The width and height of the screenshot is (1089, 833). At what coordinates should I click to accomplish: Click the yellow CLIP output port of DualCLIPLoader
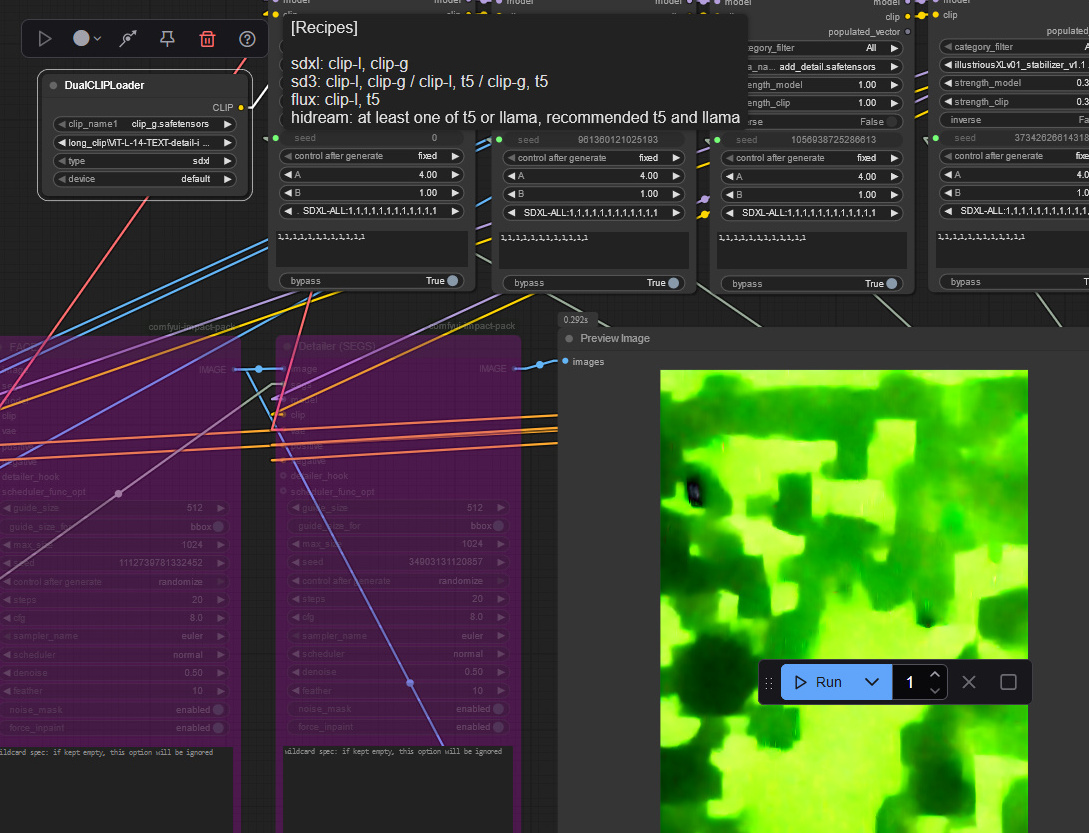tap(241, 108)
